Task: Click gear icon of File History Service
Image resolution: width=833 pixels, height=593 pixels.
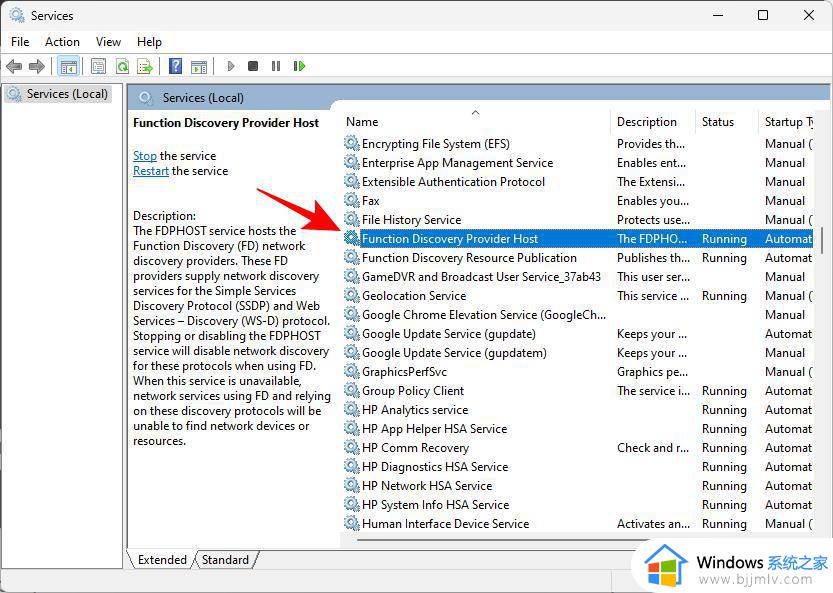Action: pos(351,219)
